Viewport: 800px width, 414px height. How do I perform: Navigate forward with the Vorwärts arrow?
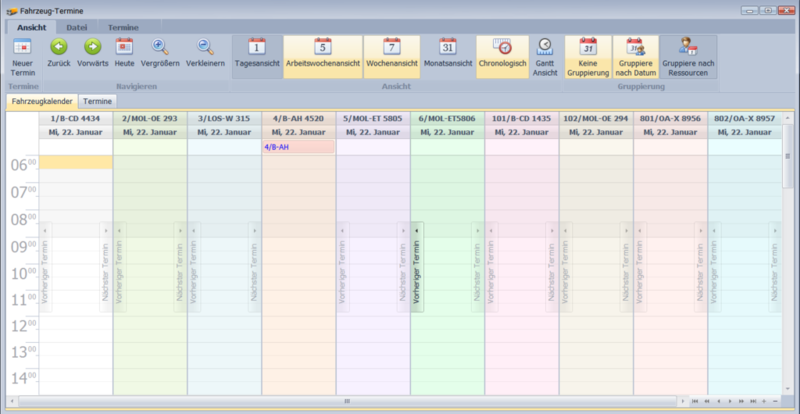coord(92,53)
